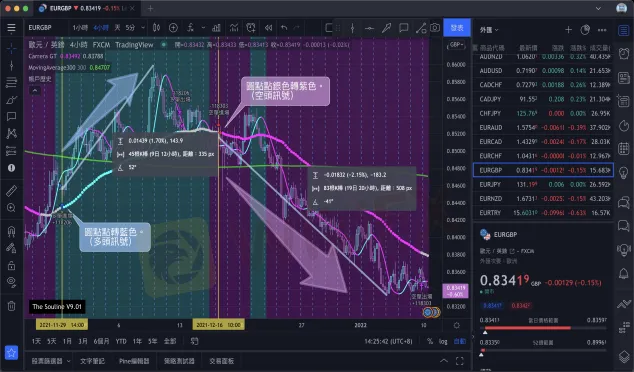Collapse the indicator legend chevron

click(35, 91)
